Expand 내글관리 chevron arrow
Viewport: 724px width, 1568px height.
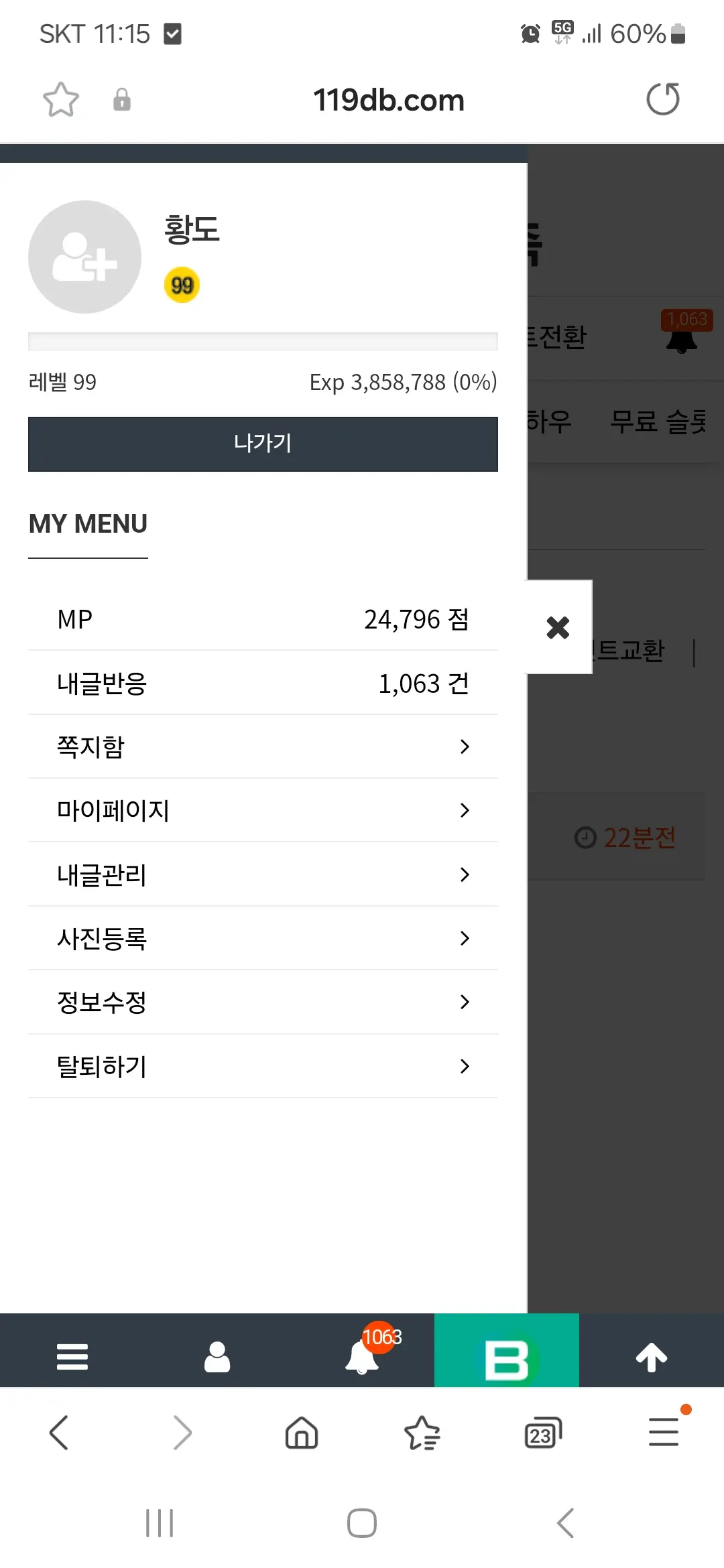point(465,874)
